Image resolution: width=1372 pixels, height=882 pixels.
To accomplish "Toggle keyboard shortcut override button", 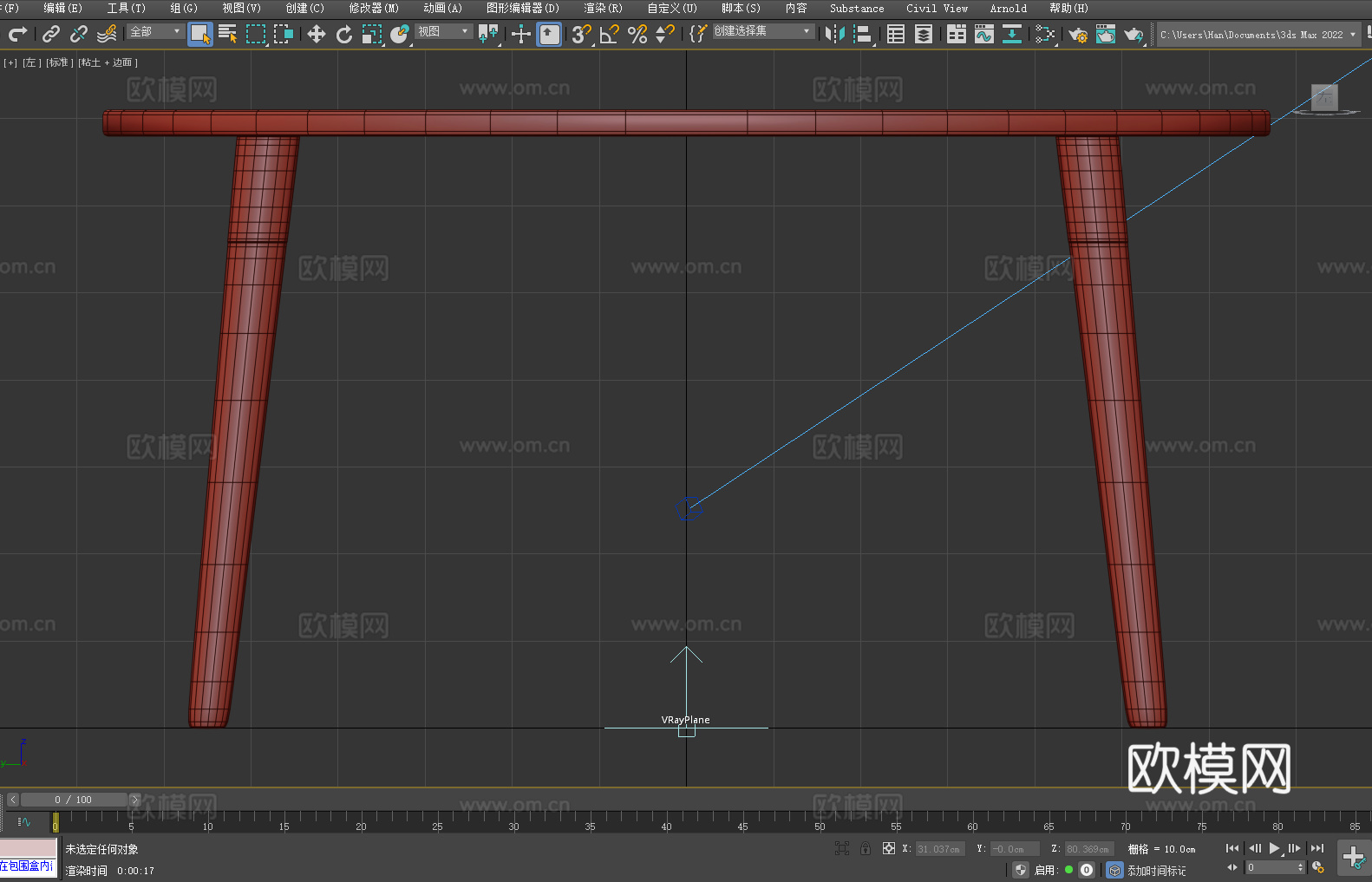I will (549, 34).
